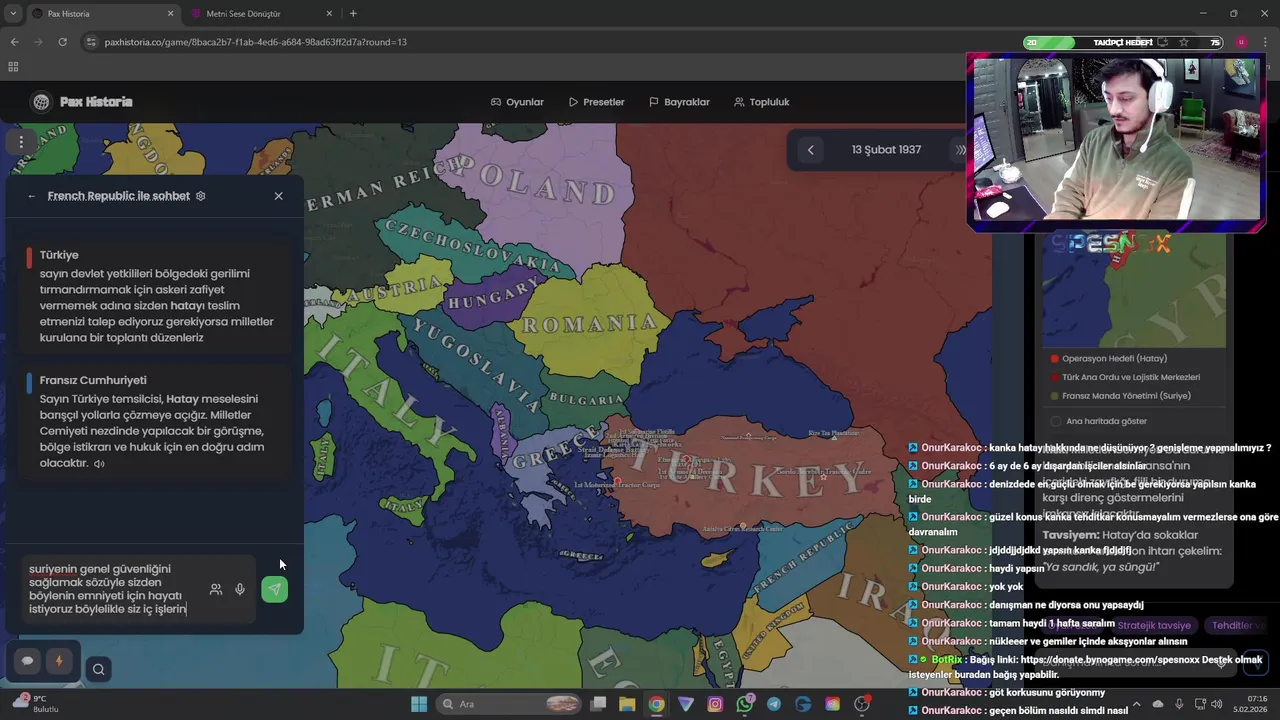The height and width of the screenshot is (720, 1280).
Task: Open the three-dot menu over the map
Action: [x=21, y=142]
